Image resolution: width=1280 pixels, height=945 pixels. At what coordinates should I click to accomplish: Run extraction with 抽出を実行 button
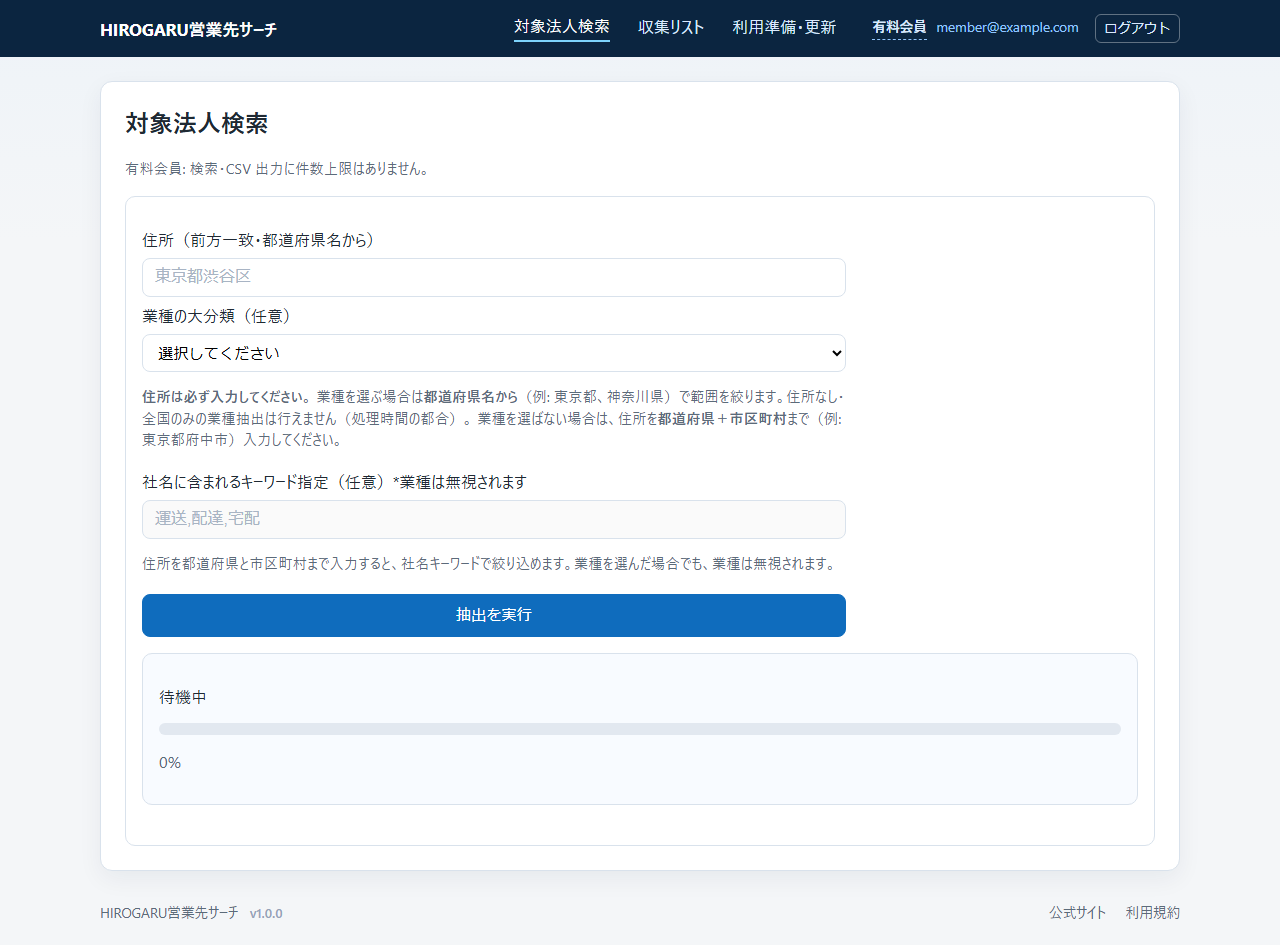494,615
